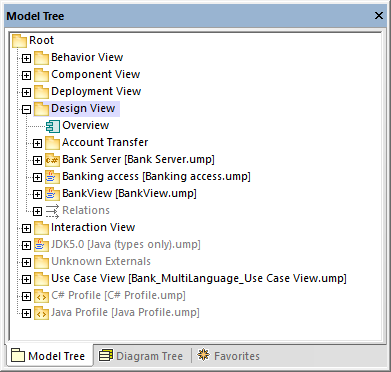Click the Interaction View folder icon
Screen dimensions: 391x372
[41, 228]
